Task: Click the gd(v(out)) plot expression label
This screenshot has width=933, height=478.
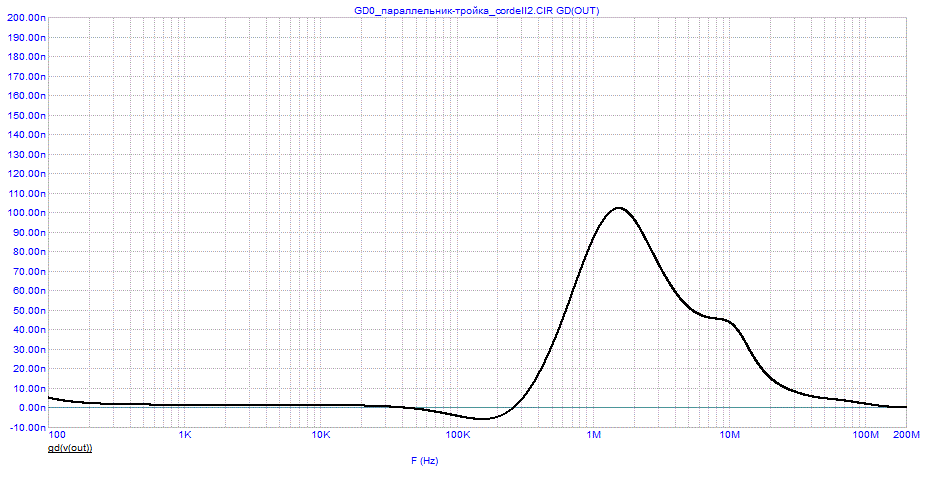Action: tap(70, 448)
